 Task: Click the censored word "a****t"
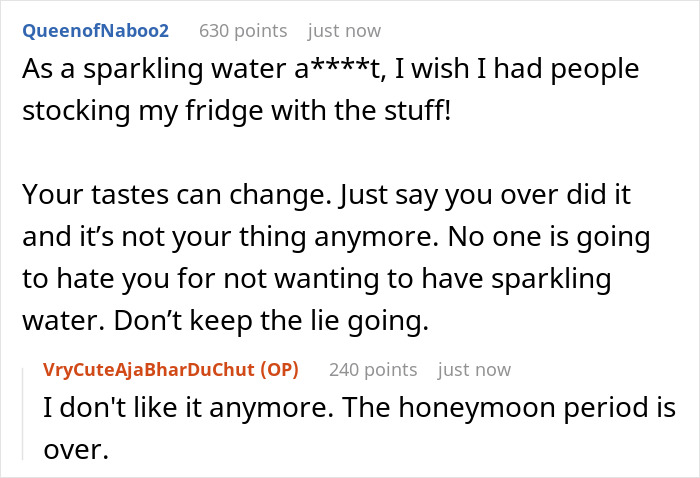point(314,70)
